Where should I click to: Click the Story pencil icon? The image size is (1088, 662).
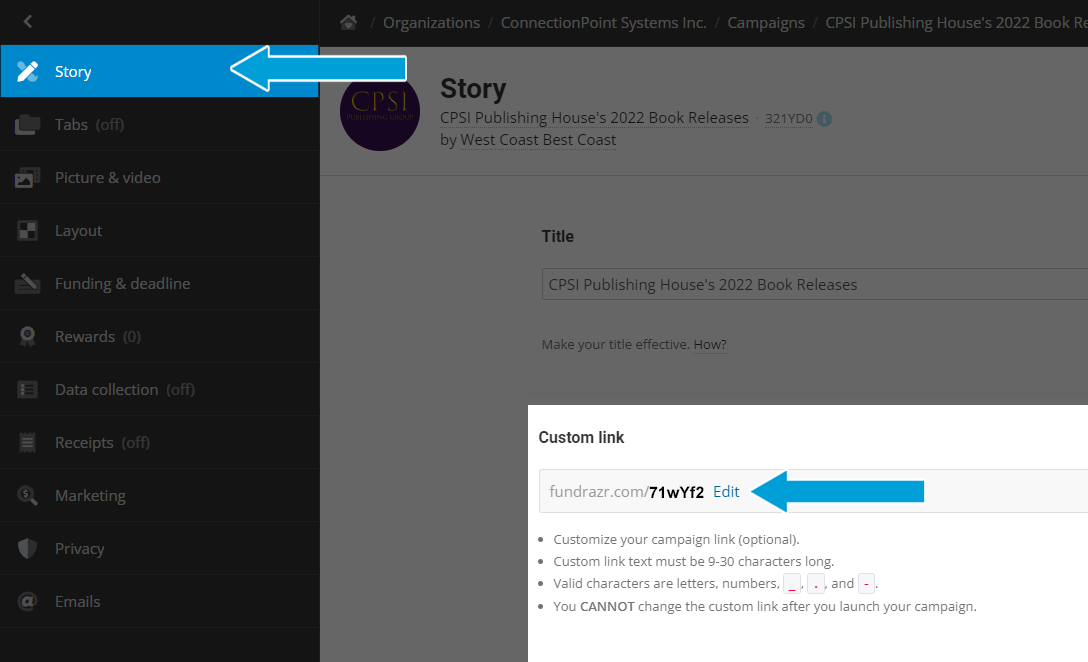coord(27,71)
